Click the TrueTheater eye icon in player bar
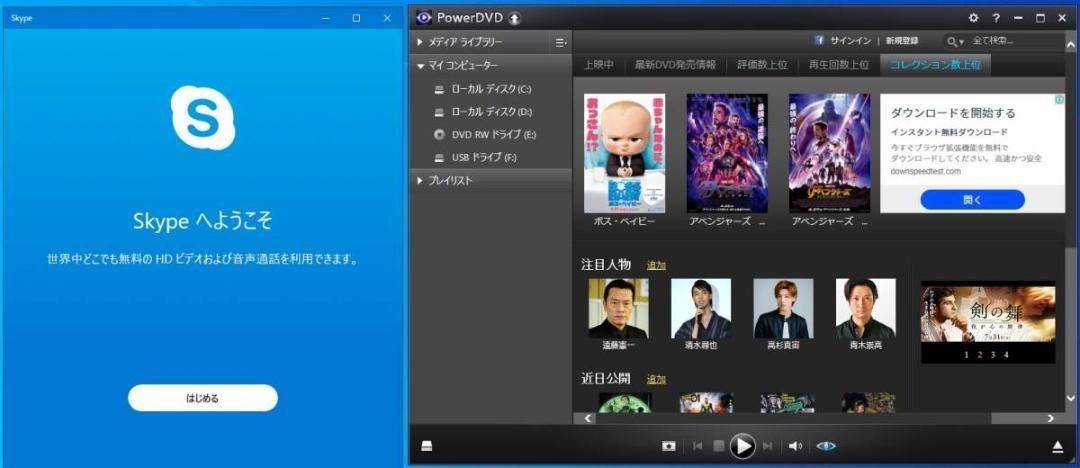Image resolution: width=1080 pixels, height=468 pixels. [x=826, y=447]
